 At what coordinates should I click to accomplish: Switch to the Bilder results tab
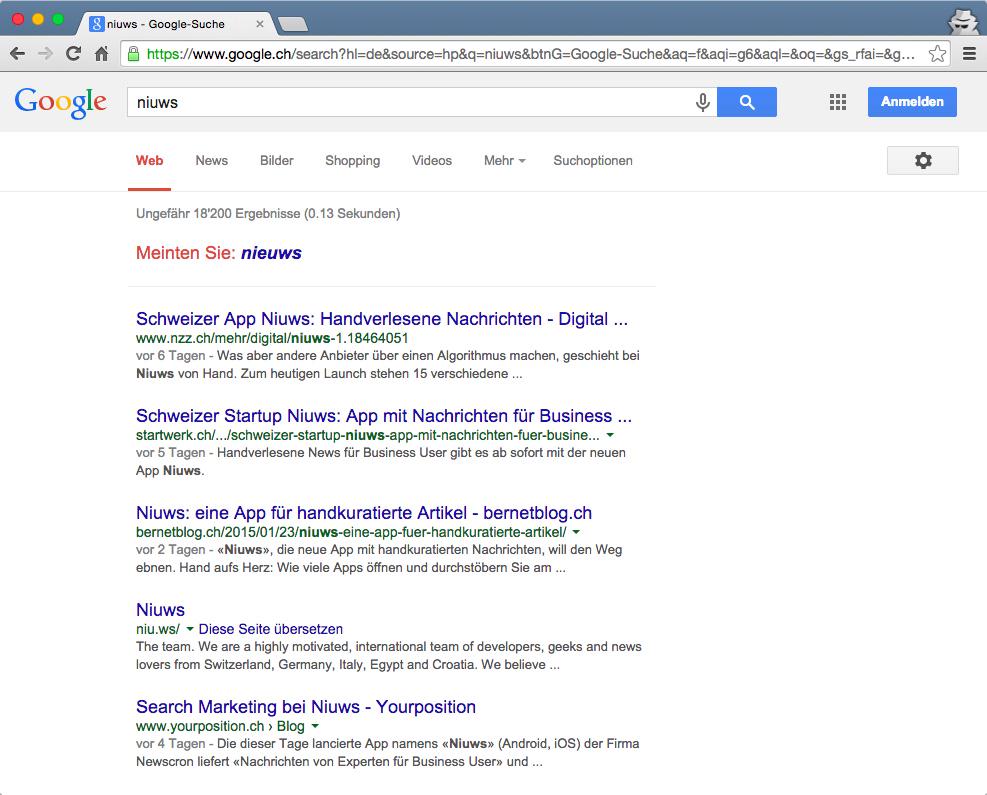pyautogui.click(x=277, y=161)
